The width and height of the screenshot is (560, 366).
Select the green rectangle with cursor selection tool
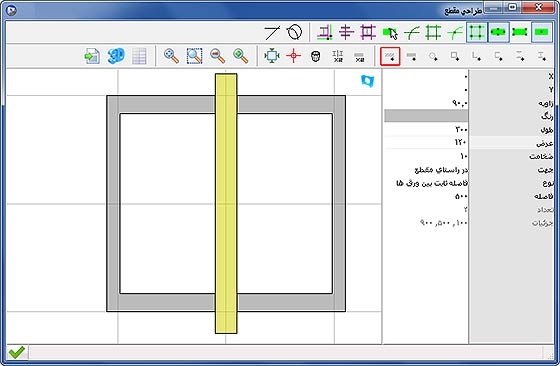pos(390,33)
